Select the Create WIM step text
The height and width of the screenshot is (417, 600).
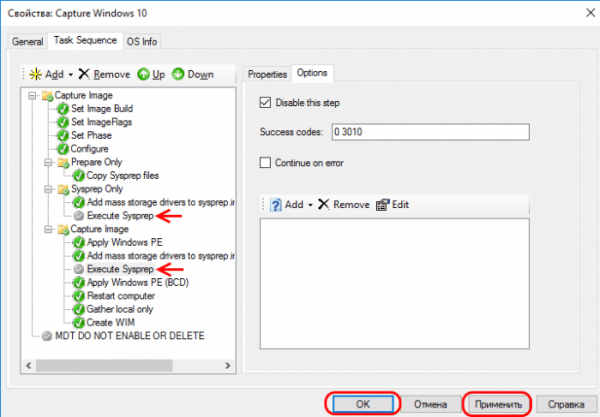click(111, 323)
